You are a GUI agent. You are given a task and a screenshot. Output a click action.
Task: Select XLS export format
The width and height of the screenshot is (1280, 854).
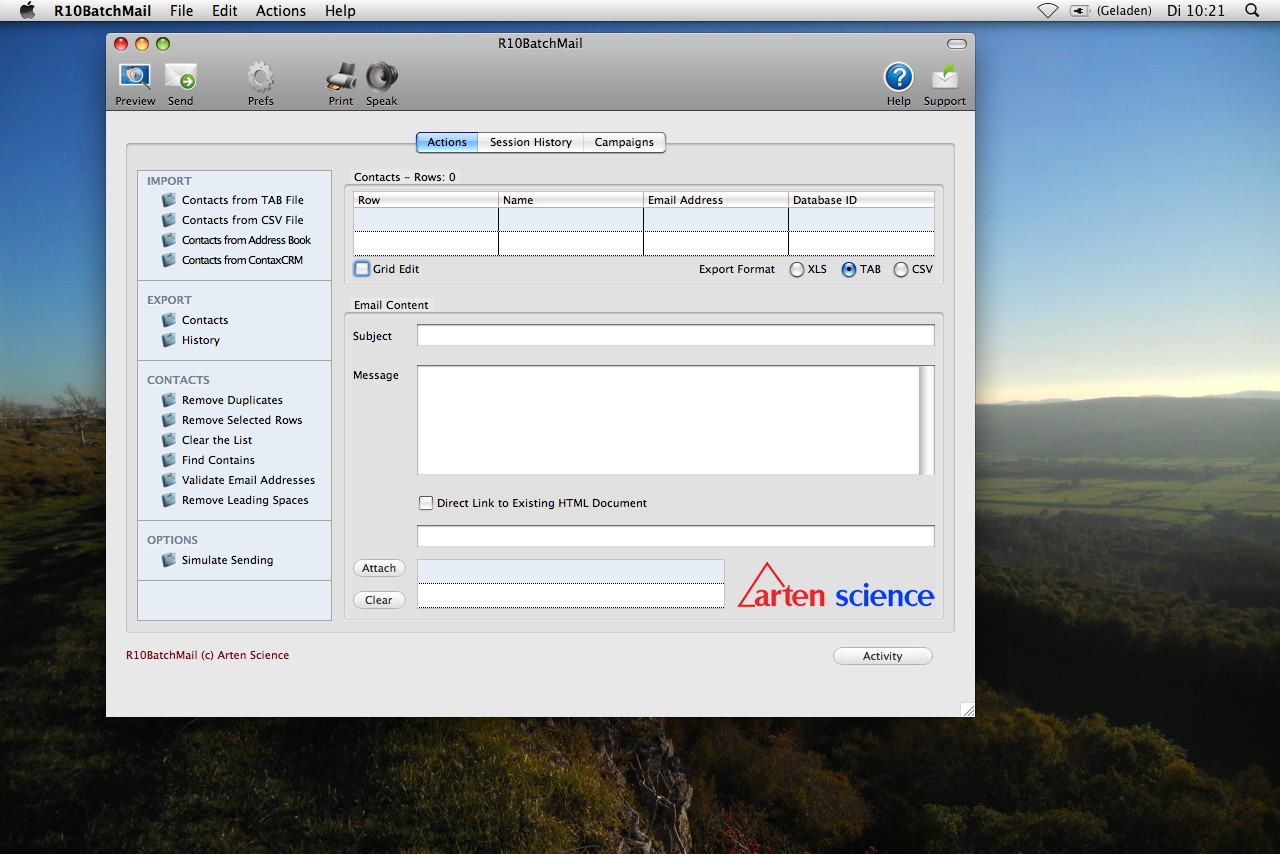click(797, 270)
